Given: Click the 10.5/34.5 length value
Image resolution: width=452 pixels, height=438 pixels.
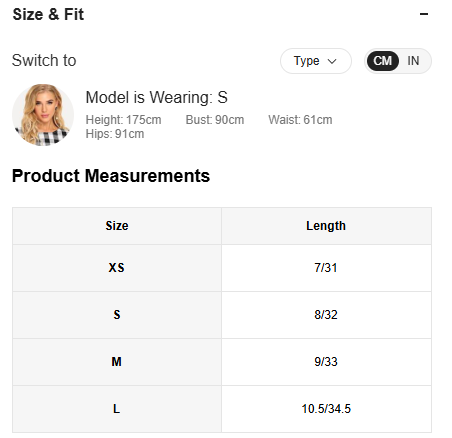Looking at the screenshot, I should pos(326,409).
